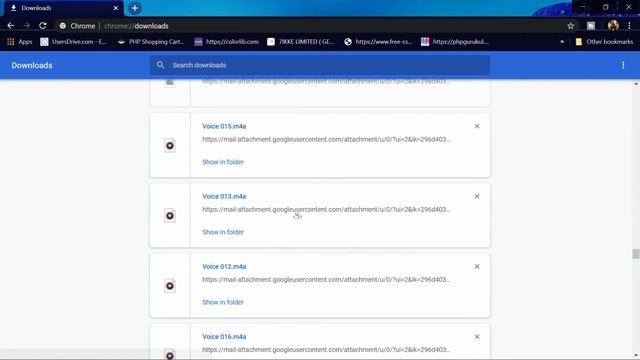Image resolution: width=640 pixels, height=360 pixels.
Task: Click the Voice 015.m4a audio file icon
Action: 170,145
